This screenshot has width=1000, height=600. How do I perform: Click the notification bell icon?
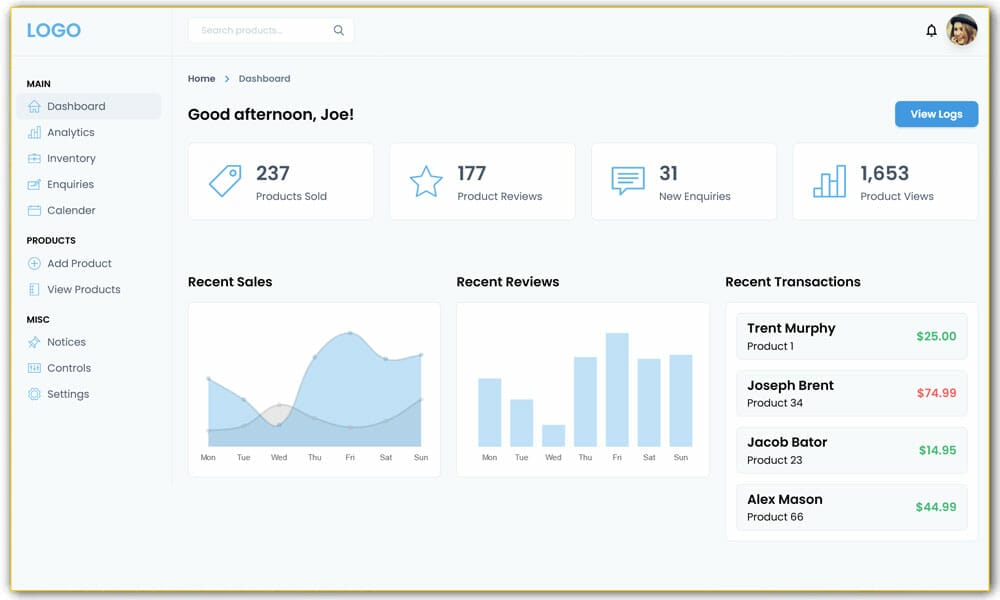pyautogui.click(x=930, y=30)
